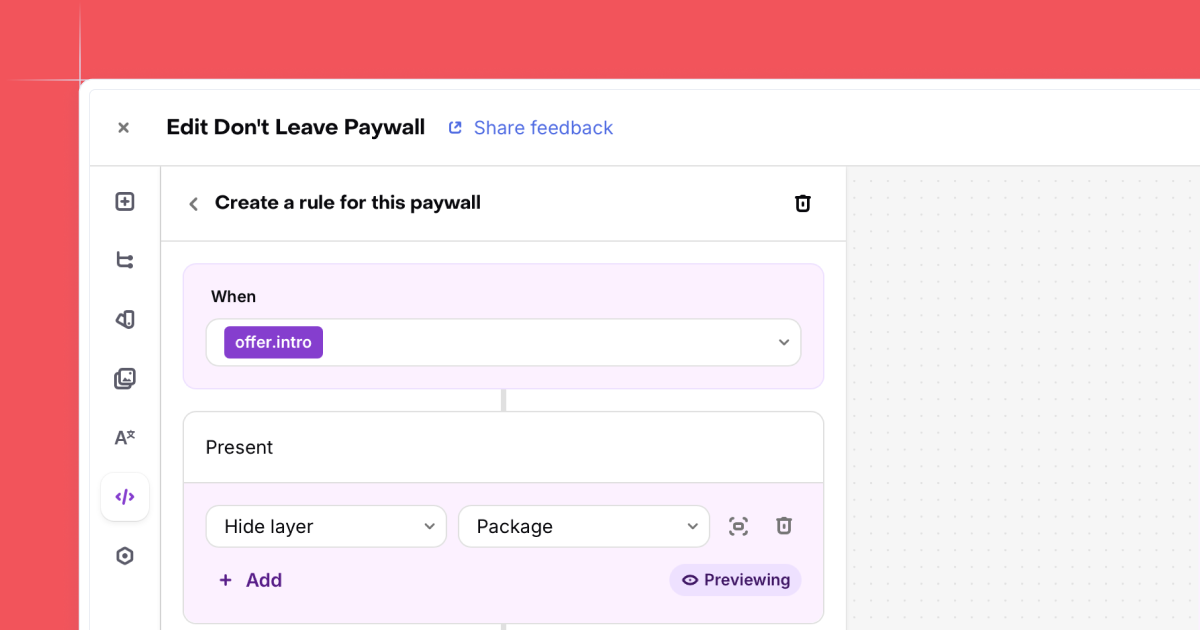The width and height of the screenshot is (1200, 630).
Task: Expand the When condition dropdown
Action: (783, 343)
